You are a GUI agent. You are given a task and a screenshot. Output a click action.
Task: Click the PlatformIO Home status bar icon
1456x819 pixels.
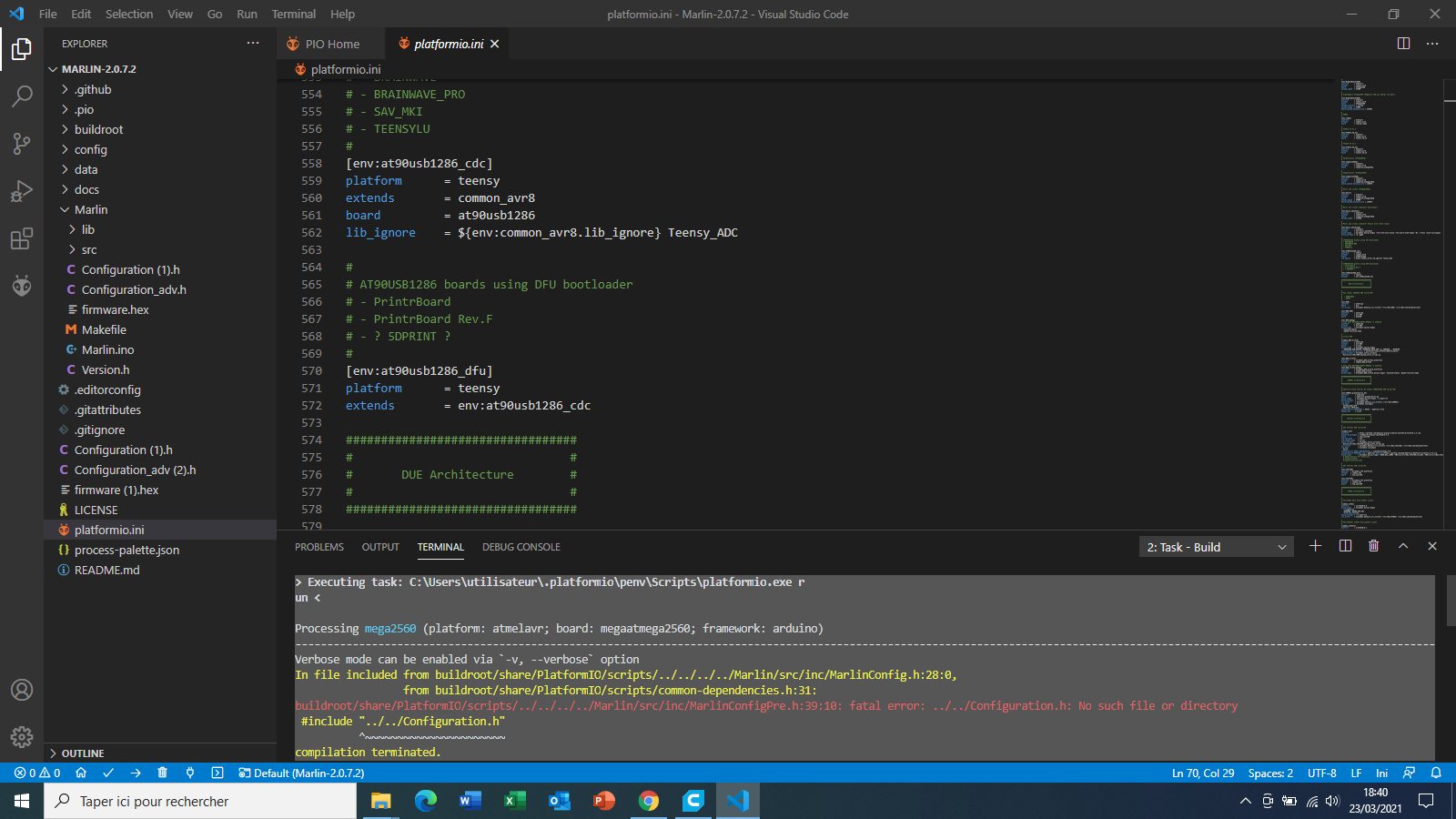click(x=81, y=773)
